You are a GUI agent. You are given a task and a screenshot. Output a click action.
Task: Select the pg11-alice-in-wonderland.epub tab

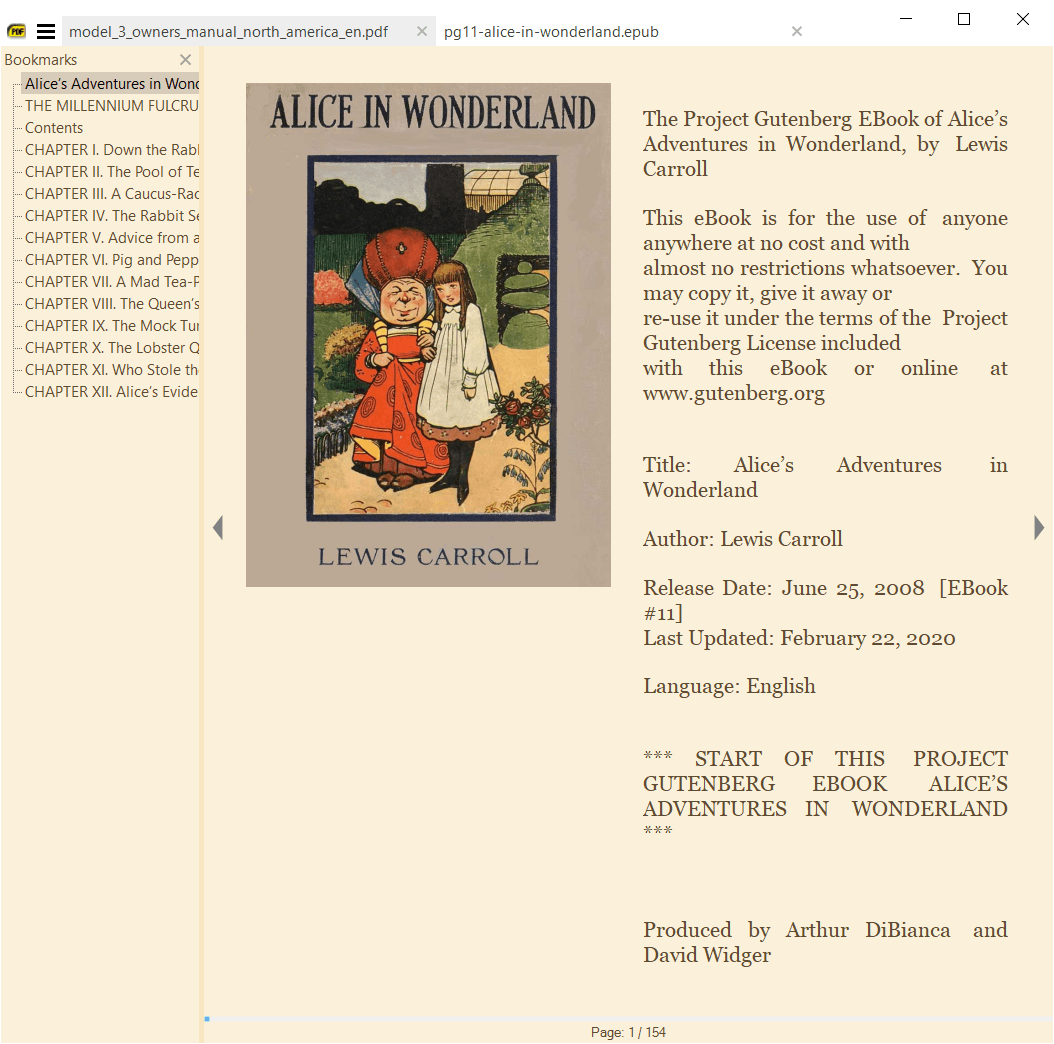click(551, 32)
